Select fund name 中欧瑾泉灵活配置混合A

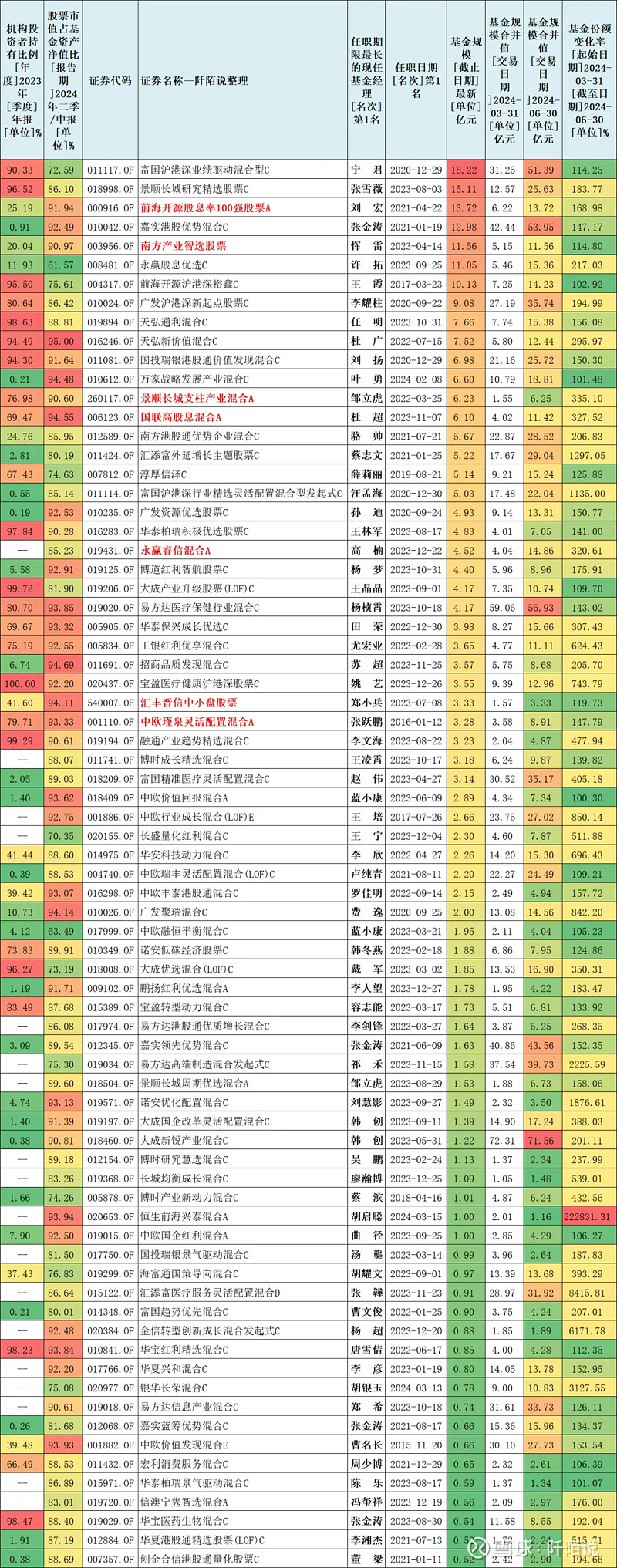(197, 722)
